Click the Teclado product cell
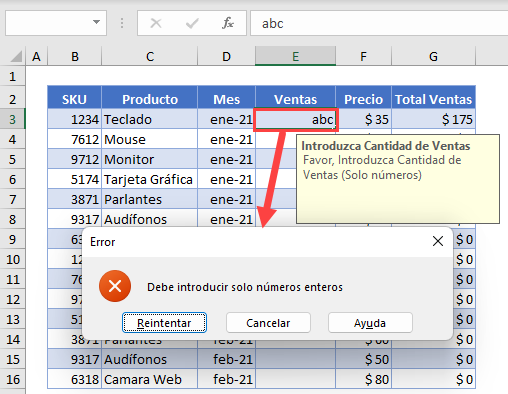 (x=150, y=119)
